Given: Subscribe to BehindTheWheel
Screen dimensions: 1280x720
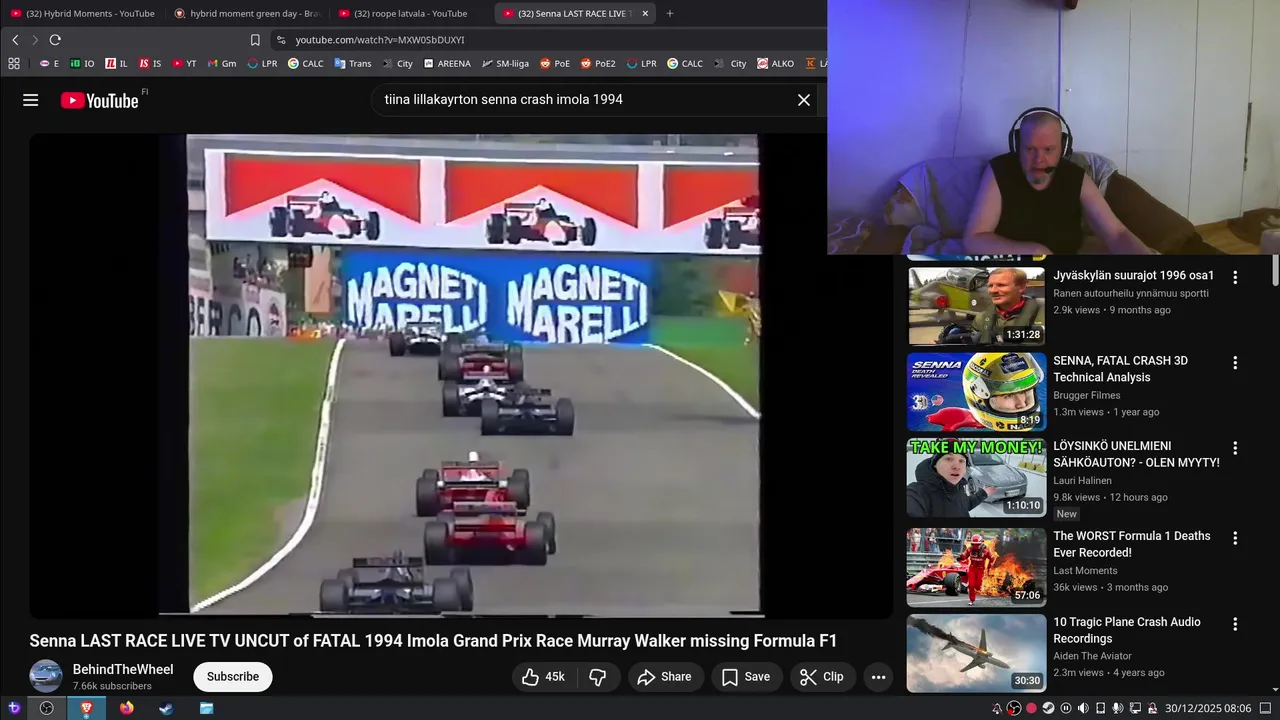Looking at the screenshot, I should [232, 677].
